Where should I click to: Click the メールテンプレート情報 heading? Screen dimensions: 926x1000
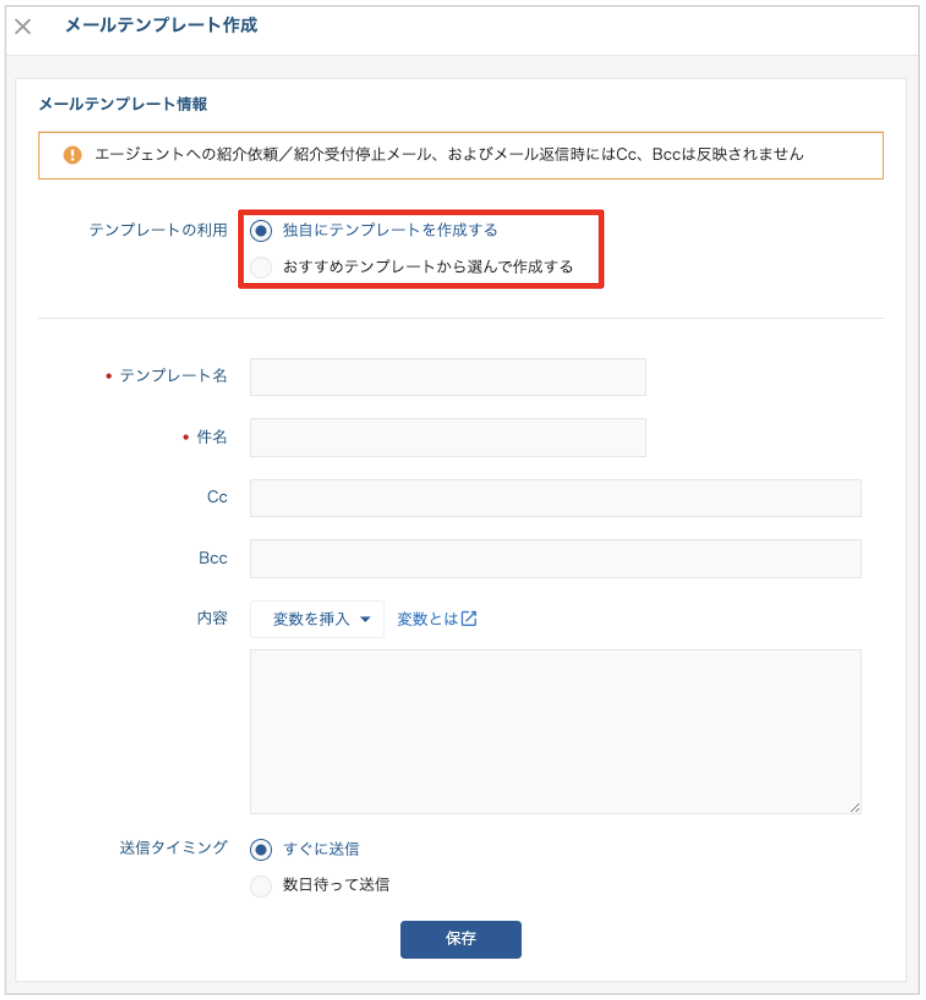pos(123,104)
